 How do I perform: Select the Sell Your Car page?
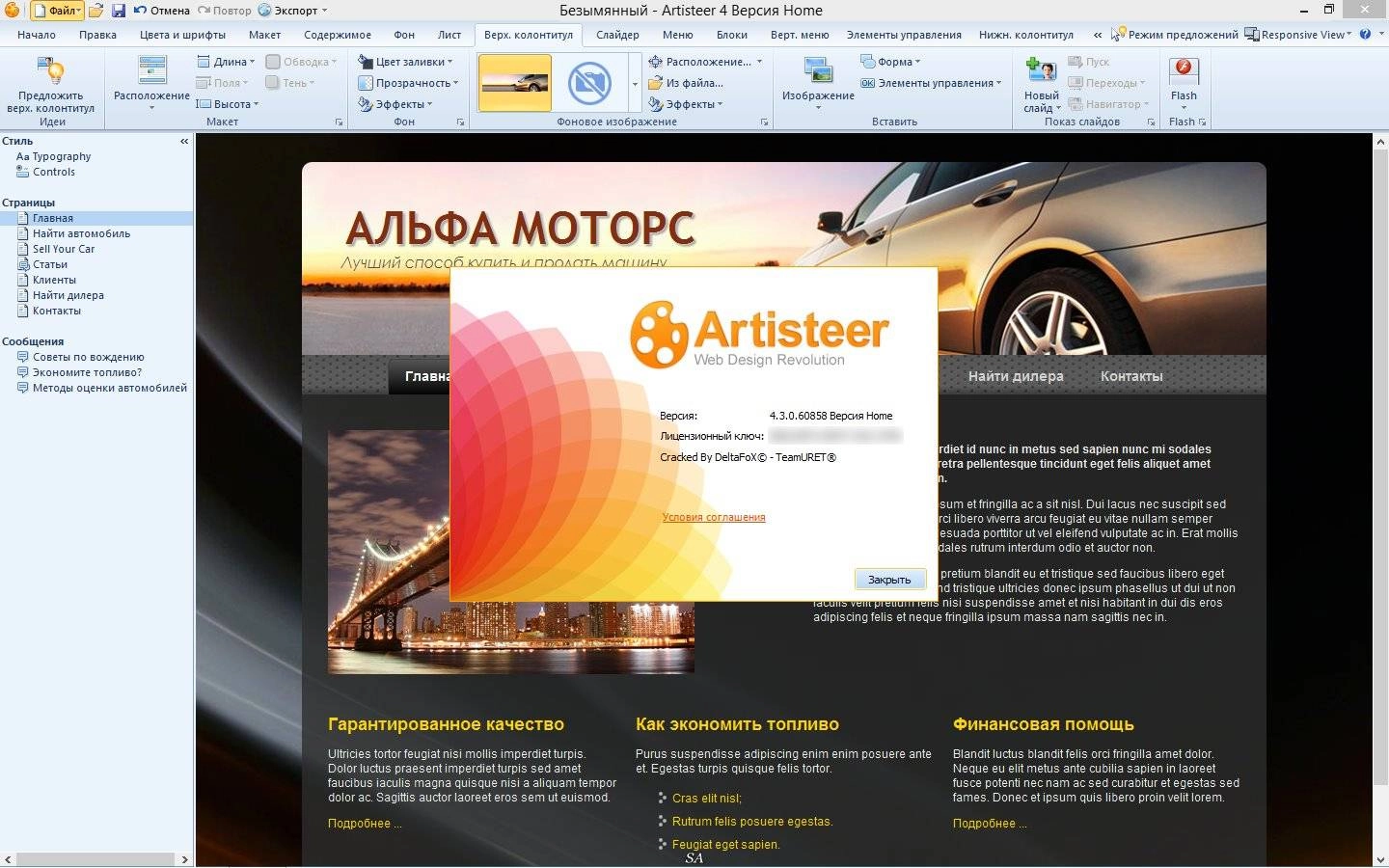64,249
